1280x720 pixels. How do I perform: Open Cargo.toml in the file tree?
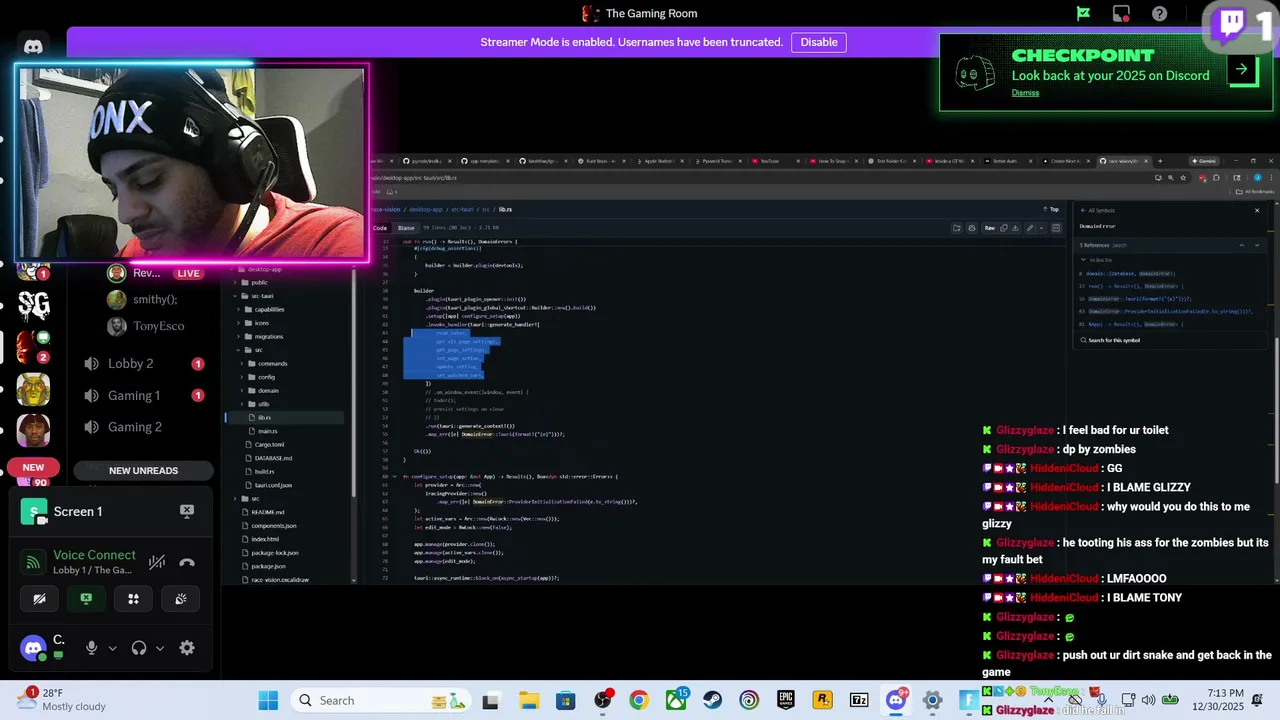[x=269, y=444]
